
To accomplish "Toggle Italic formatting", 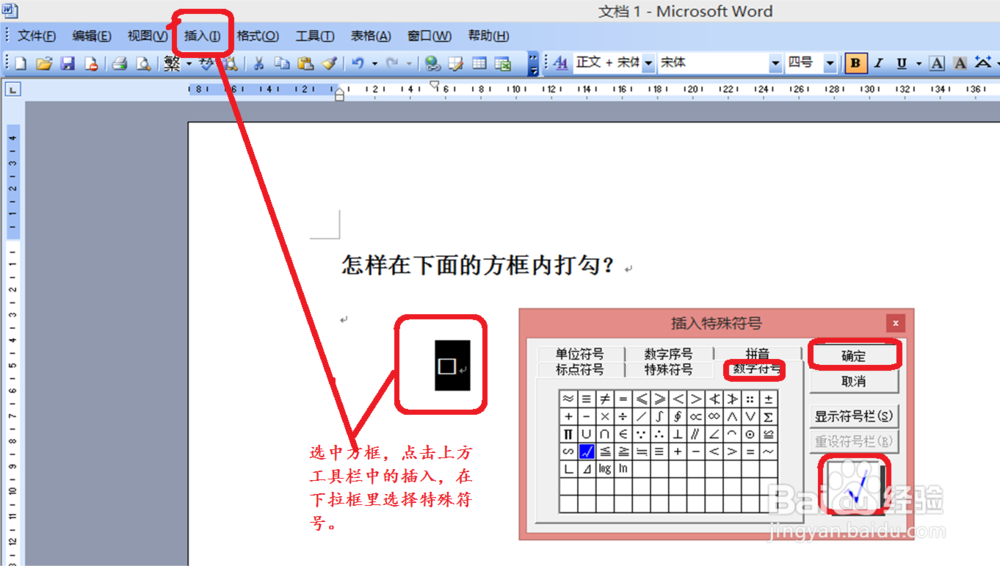I will coord(878,63).
